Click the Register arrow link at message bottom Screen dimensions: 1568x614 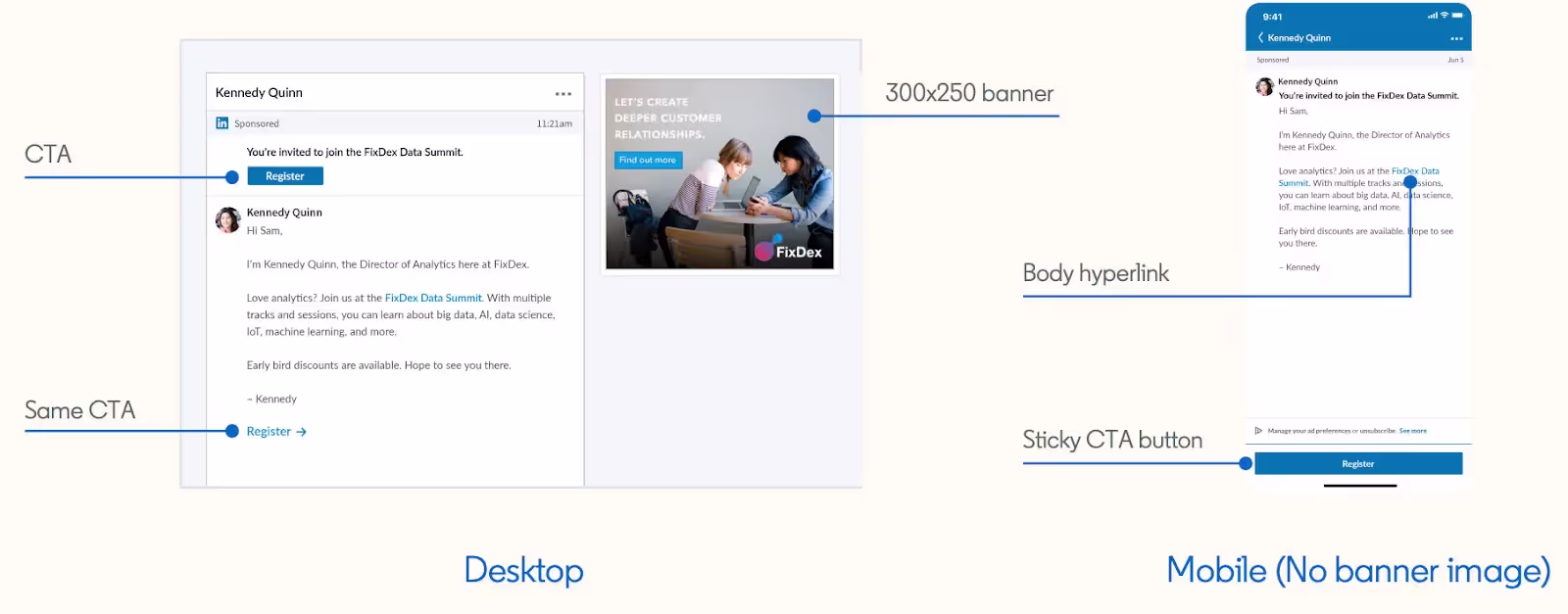(276, 432)
